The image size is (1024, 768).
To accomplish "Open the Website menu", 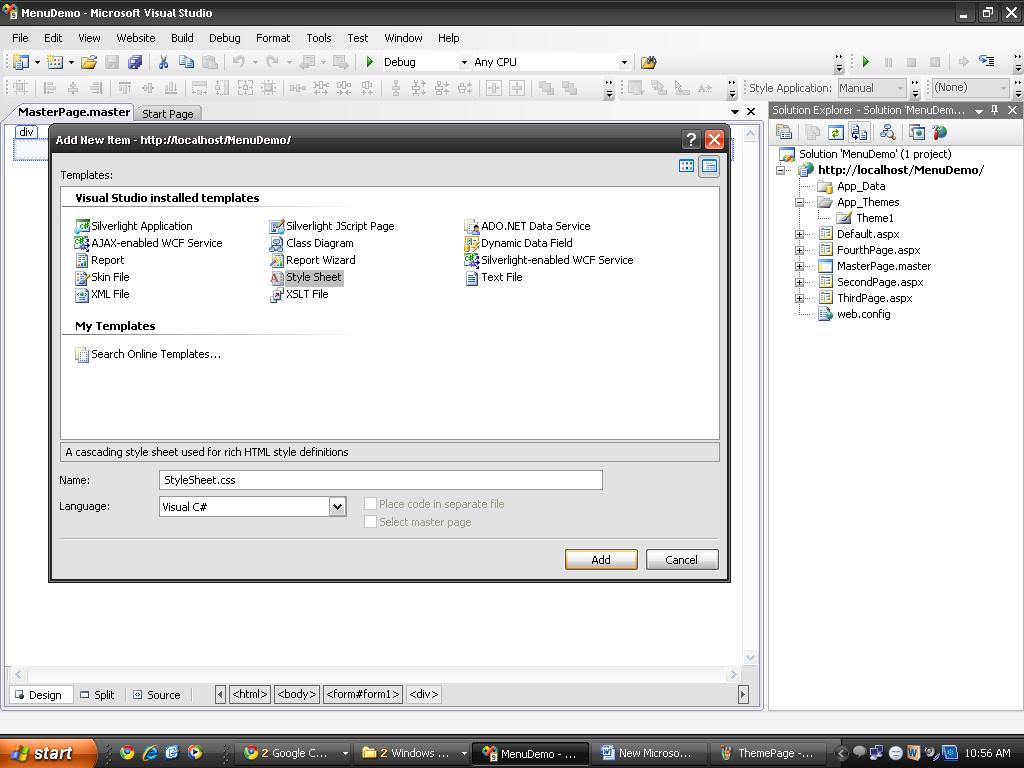I will (136, 38).
